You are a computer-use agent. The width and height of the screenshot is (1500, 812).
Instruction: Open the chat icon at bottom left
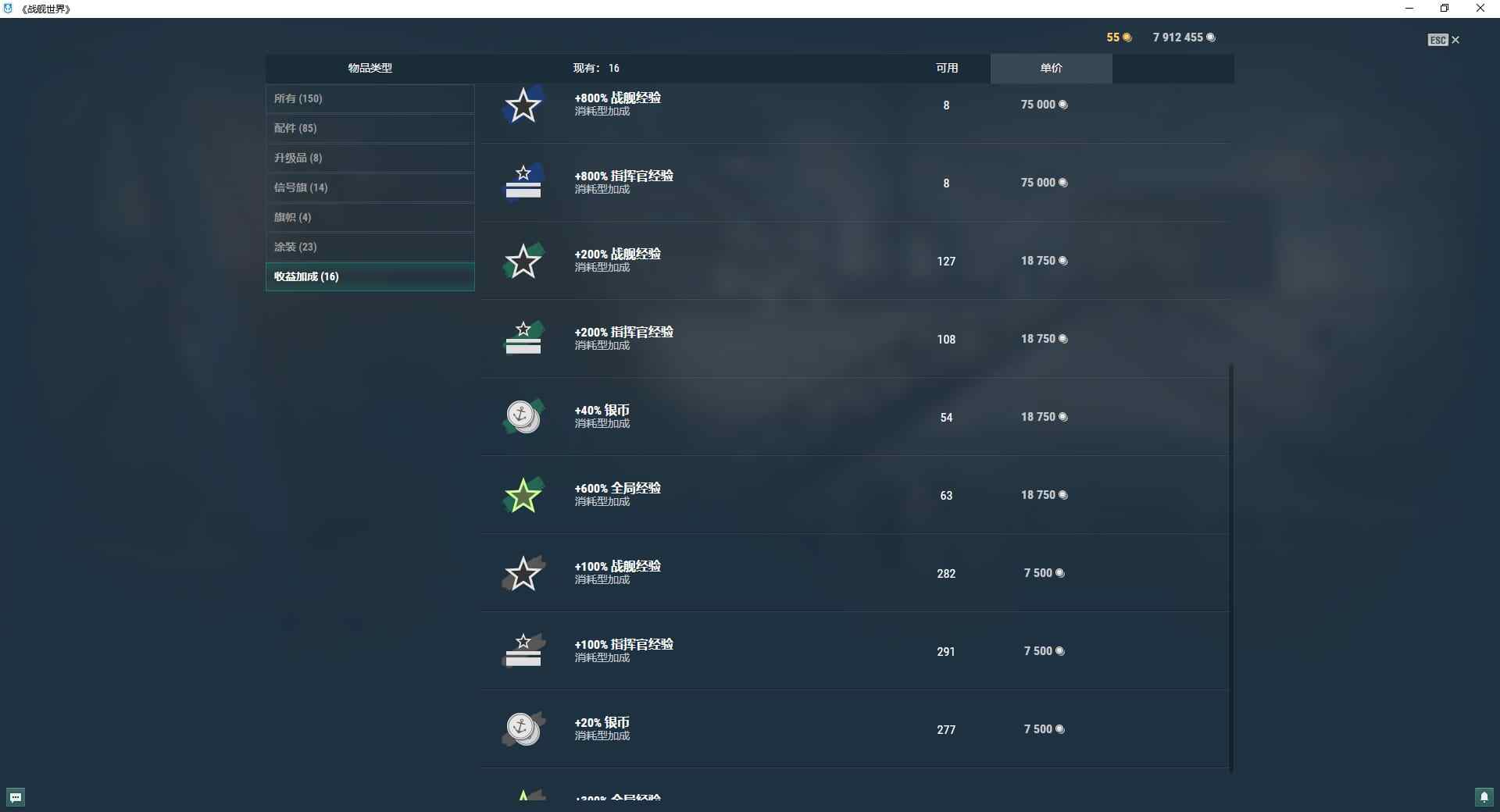pos(16,797)
